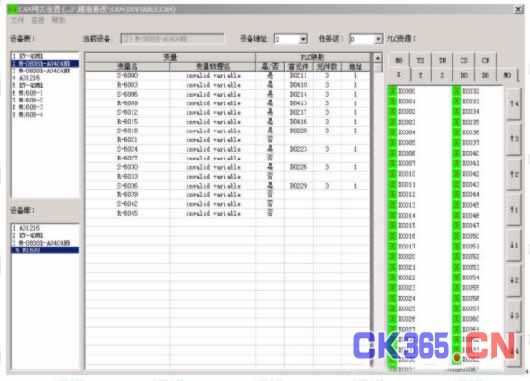Click the green marker next to D0010
This screenshot has width=530, height=381.
coord(392,174)
